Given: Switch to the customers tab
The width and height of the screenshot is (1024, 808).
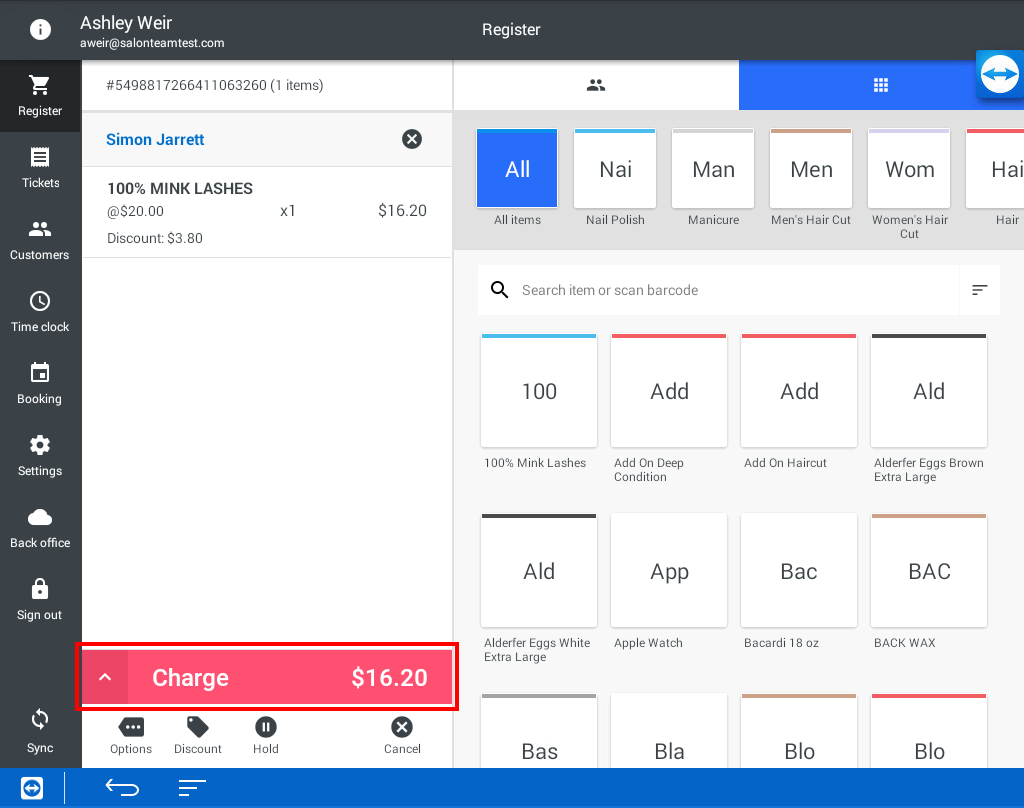Looking at the screenshot, I should tap(596, 85).
